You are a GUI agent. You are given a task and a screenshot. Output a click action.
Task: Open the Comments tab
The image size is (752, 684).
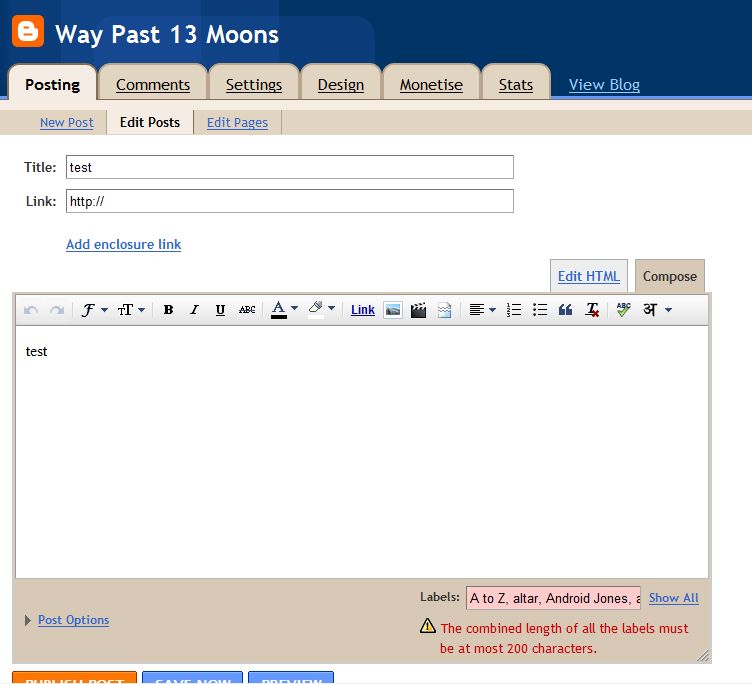pos(153,84)
